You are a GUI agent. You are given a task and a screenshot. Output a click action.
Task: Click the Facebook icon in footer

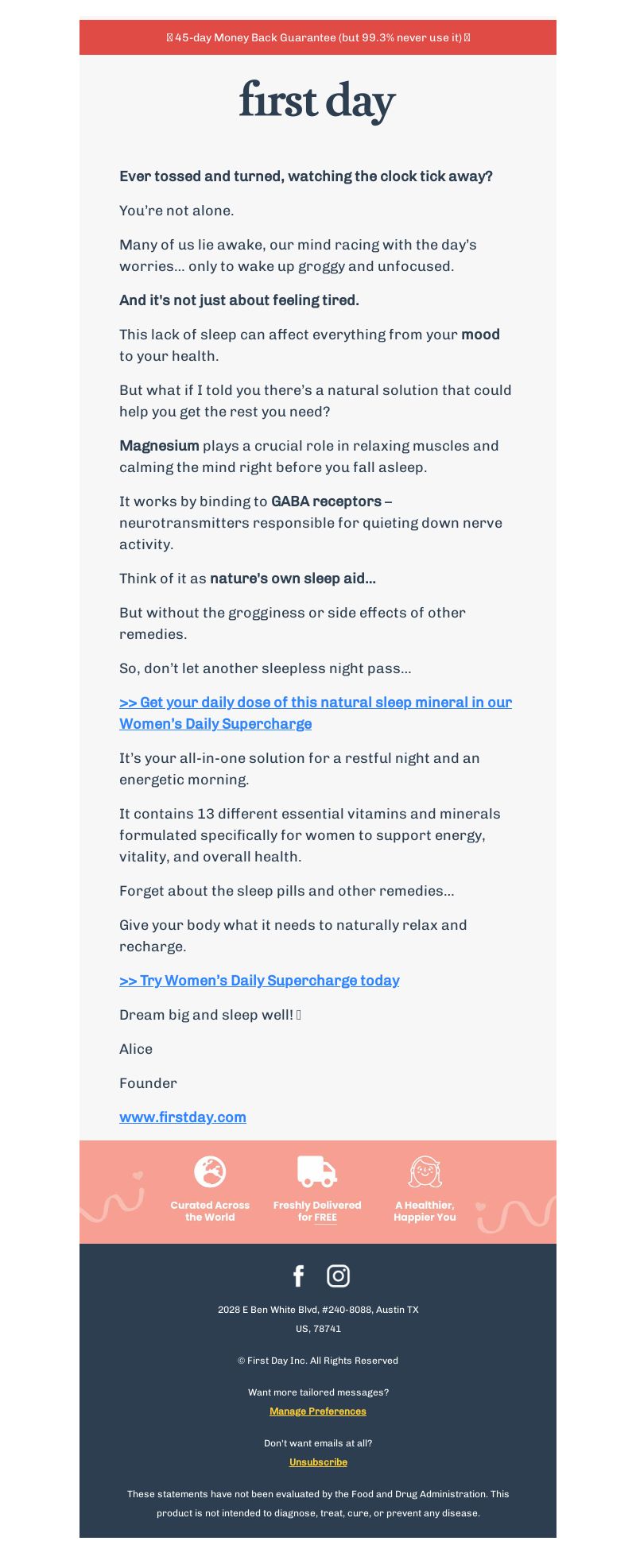click(x=299, y=1276)
